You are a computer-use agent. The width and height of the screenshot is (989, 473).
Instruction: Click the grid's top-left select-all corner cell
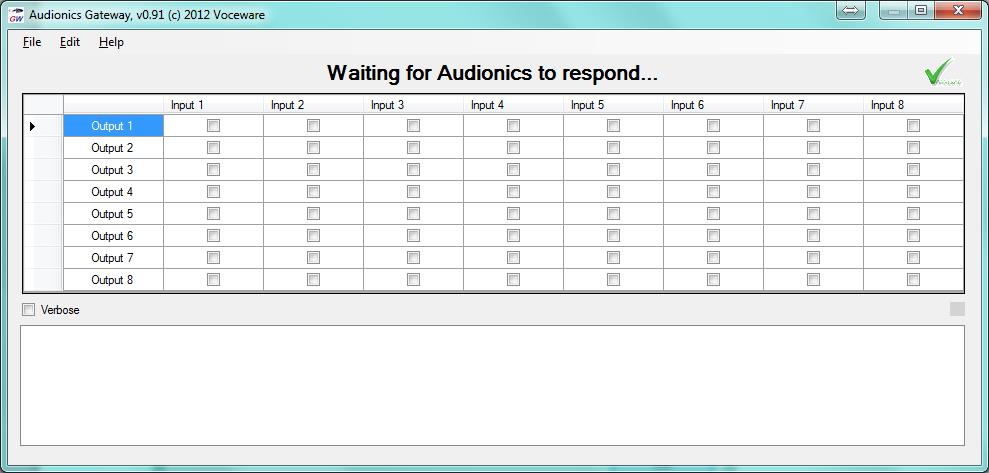point(43,105)
